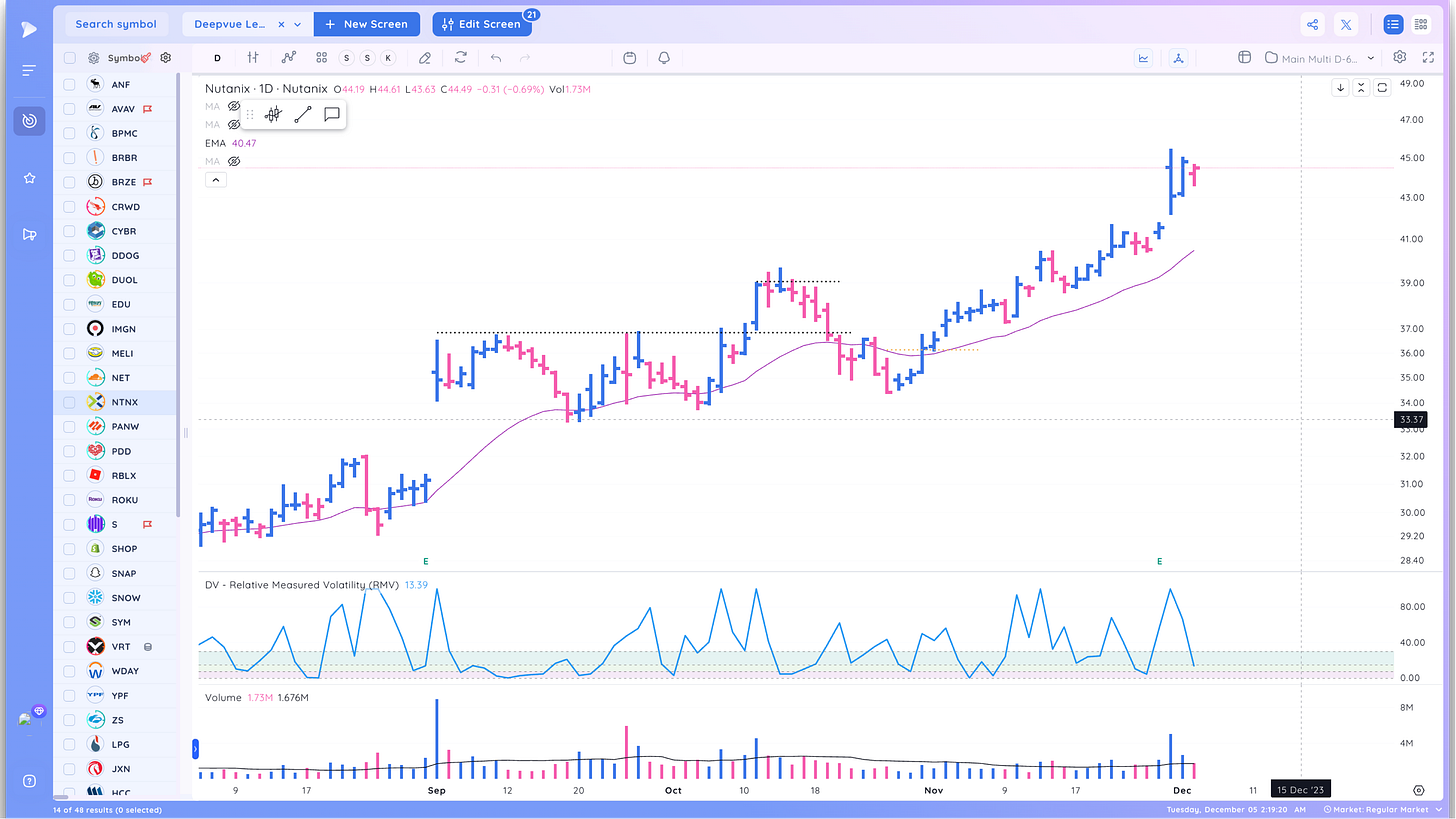Click the refresh arrows icon in toolbar

click(x=461, y=58)
